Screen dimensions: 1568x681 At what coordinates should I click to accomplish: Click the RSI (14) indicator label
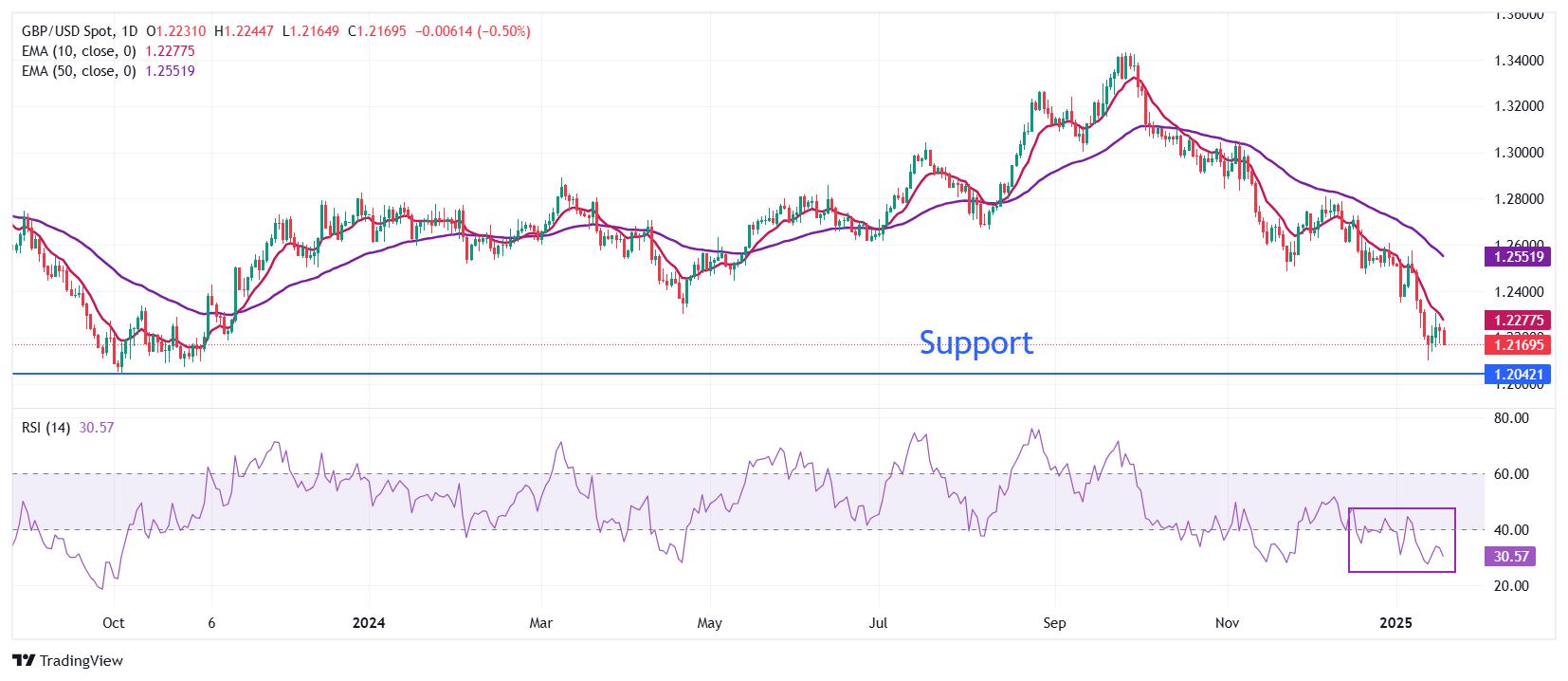pos(46,428)
